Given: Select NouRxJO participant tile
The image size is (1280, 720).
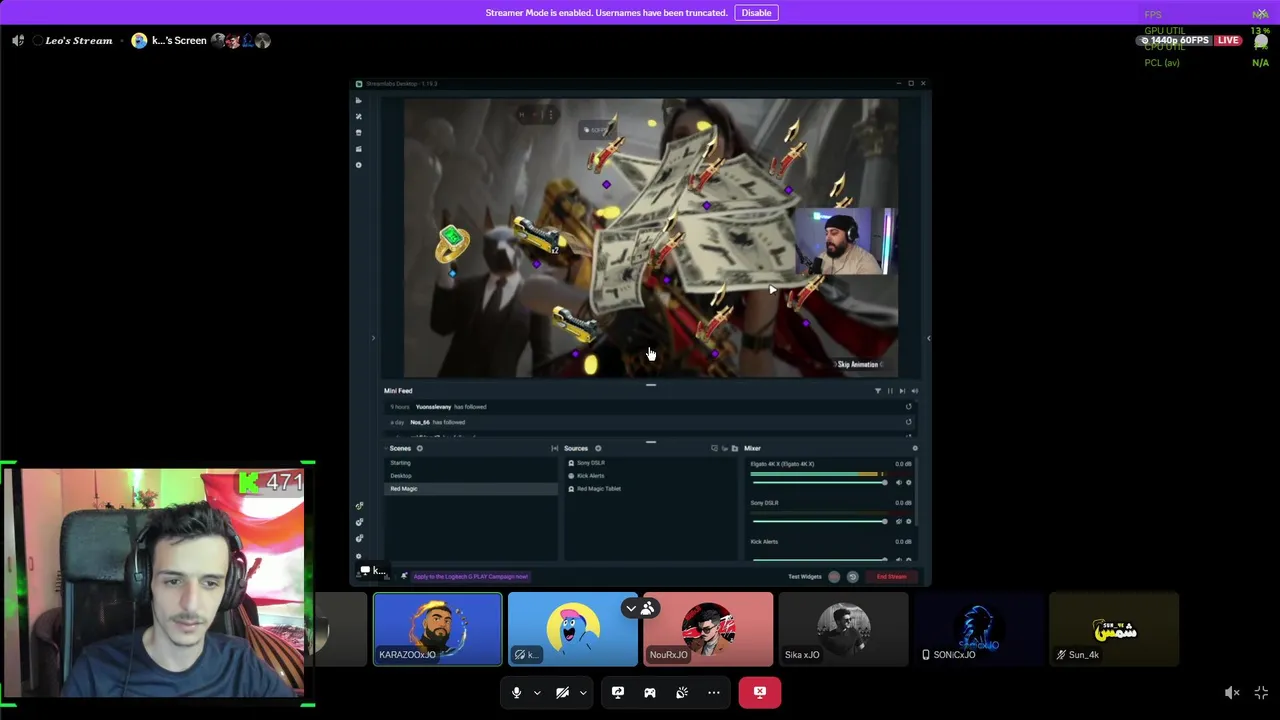Looking at the screenshot, I should pyautogui.click(x=708, y=629).
